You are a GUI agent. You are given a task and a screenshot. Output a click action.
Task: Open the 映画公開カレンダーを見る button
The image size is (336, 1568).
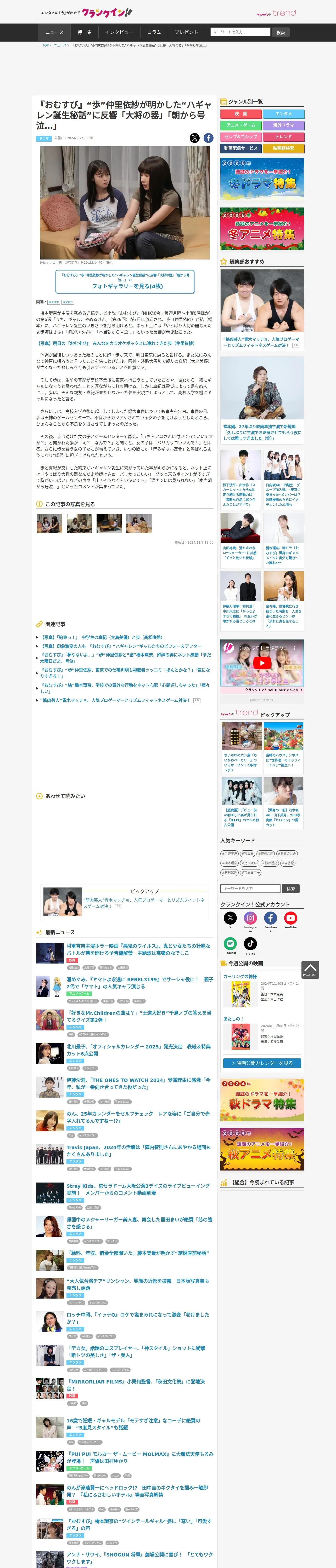(x=262, y=1063)
